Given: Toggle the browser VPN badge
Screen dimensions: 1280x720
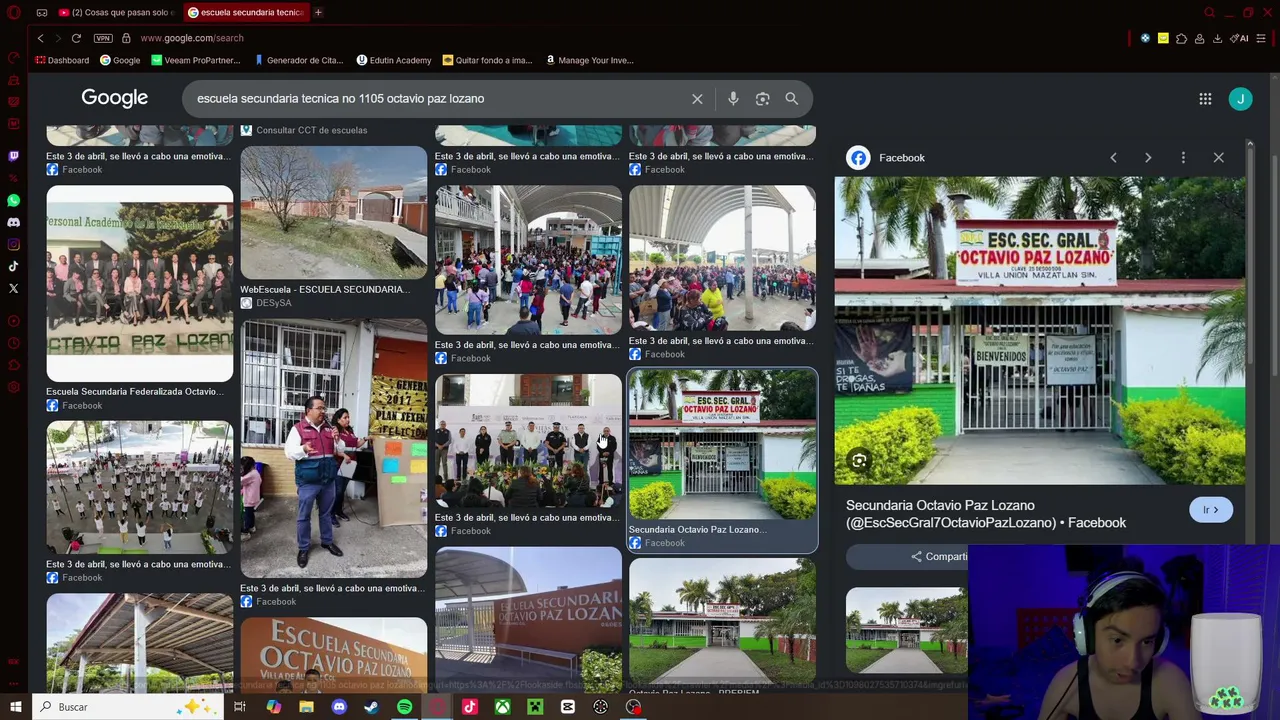Looking at the screenshot, I should point(103,38).
